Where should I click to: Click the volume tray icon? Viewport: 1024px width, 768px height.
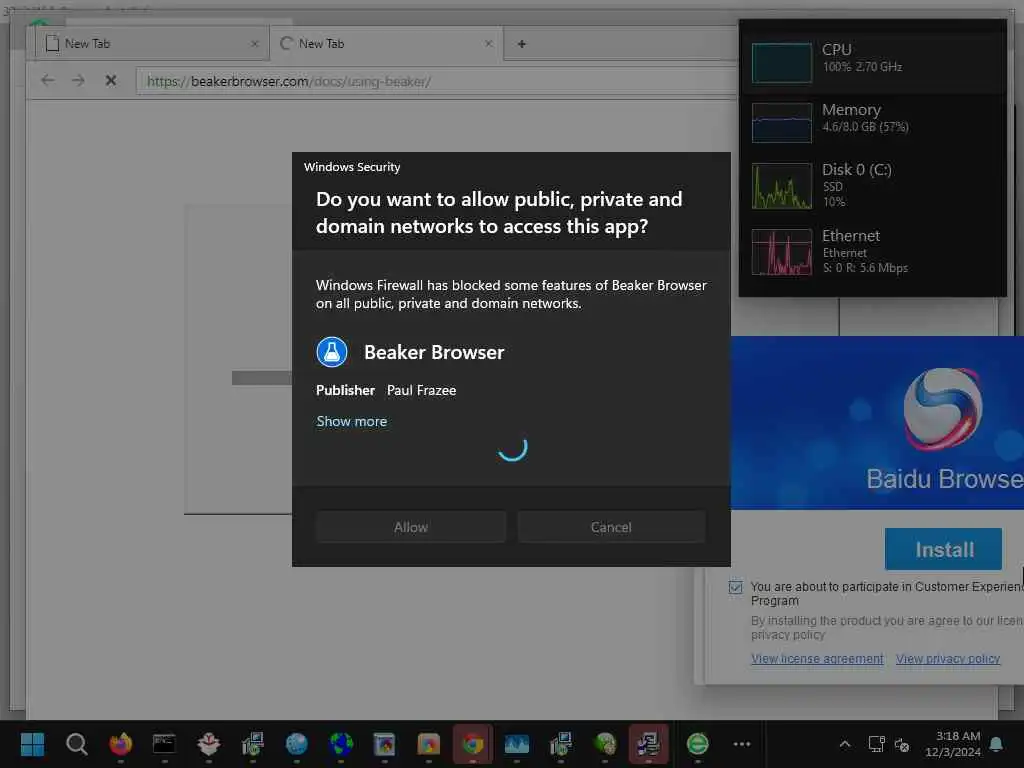pos(902,744)
